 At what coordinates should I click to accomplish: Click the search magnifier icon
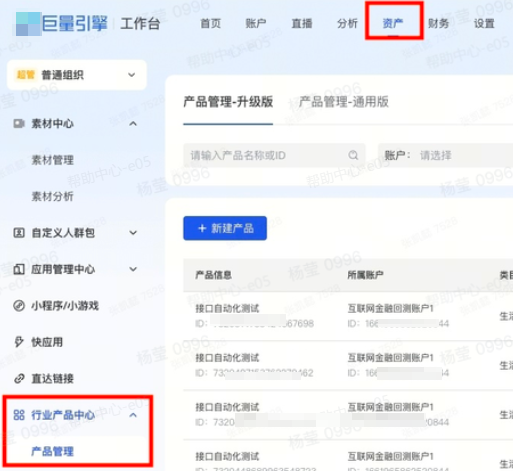[353, 155]
